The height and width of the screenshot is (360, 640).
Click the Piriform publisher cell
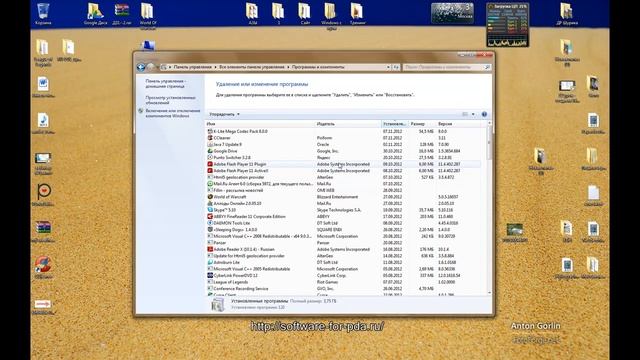324,138
